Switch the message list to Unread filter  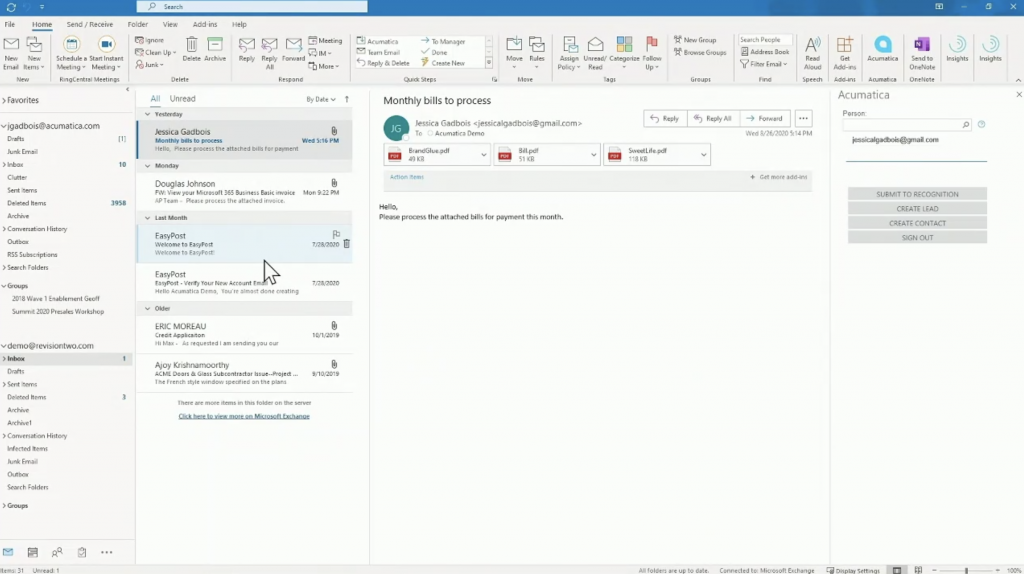(182, 99)
